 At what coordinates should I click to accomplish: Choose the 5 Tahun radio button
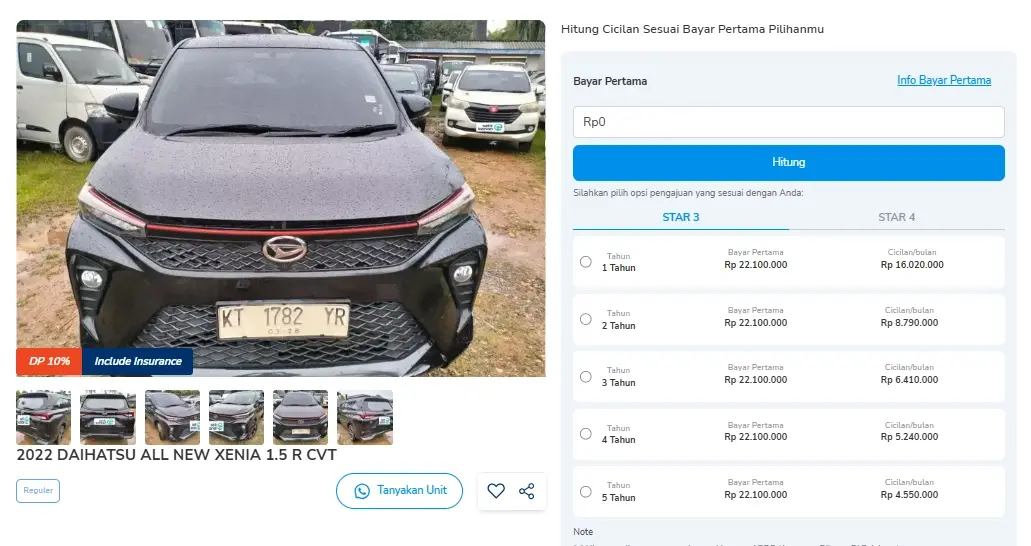[585, 492]
